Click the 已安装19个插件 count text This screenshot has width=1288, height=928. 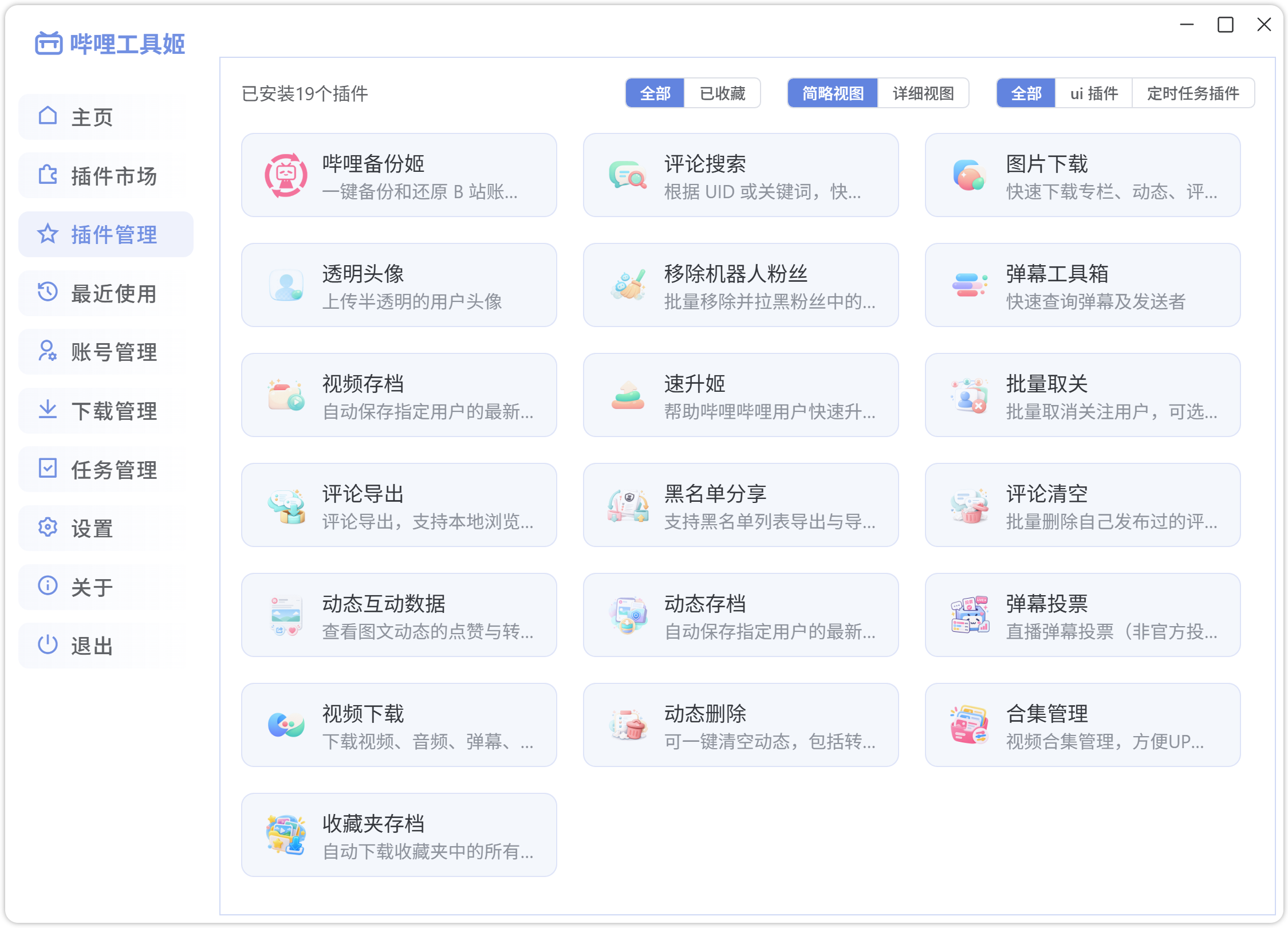point(305,93)
